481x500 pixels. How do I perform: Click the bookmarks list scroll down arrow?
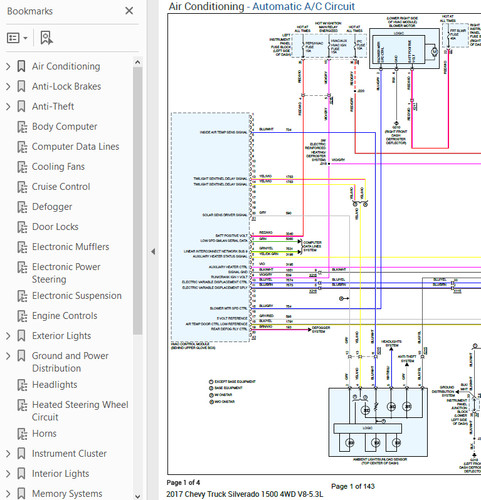coord(137,496)
